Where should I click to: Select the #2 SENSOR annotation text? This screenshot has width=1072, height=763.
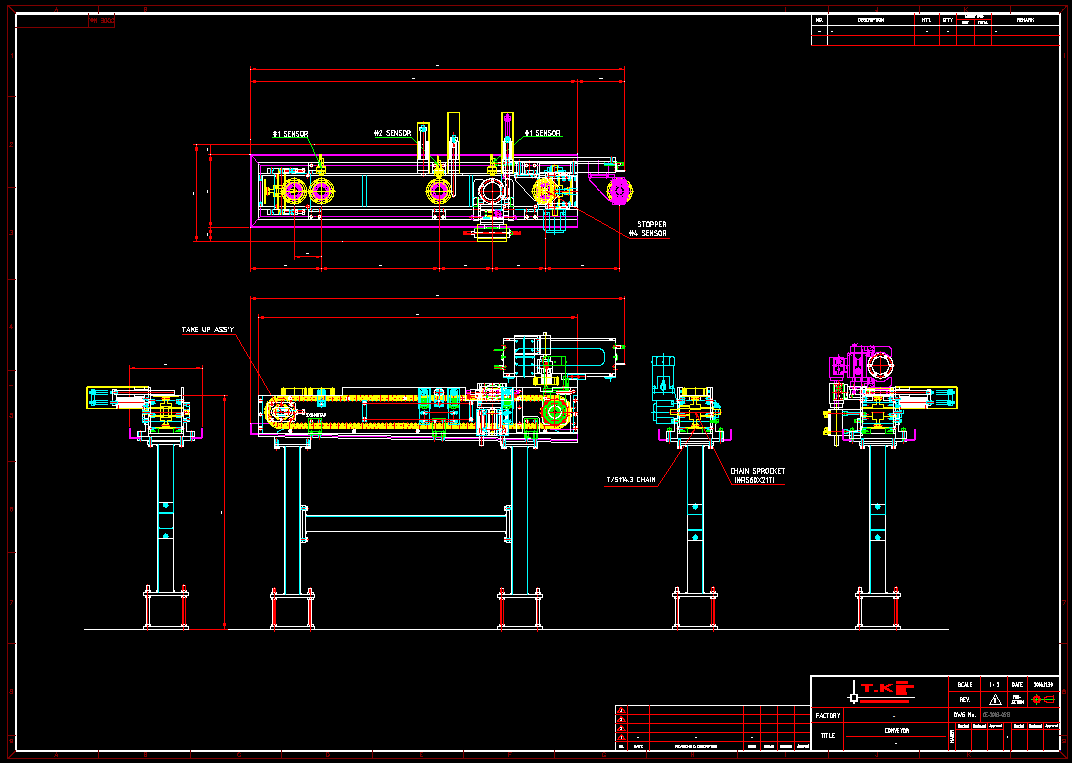coord(392,133)
